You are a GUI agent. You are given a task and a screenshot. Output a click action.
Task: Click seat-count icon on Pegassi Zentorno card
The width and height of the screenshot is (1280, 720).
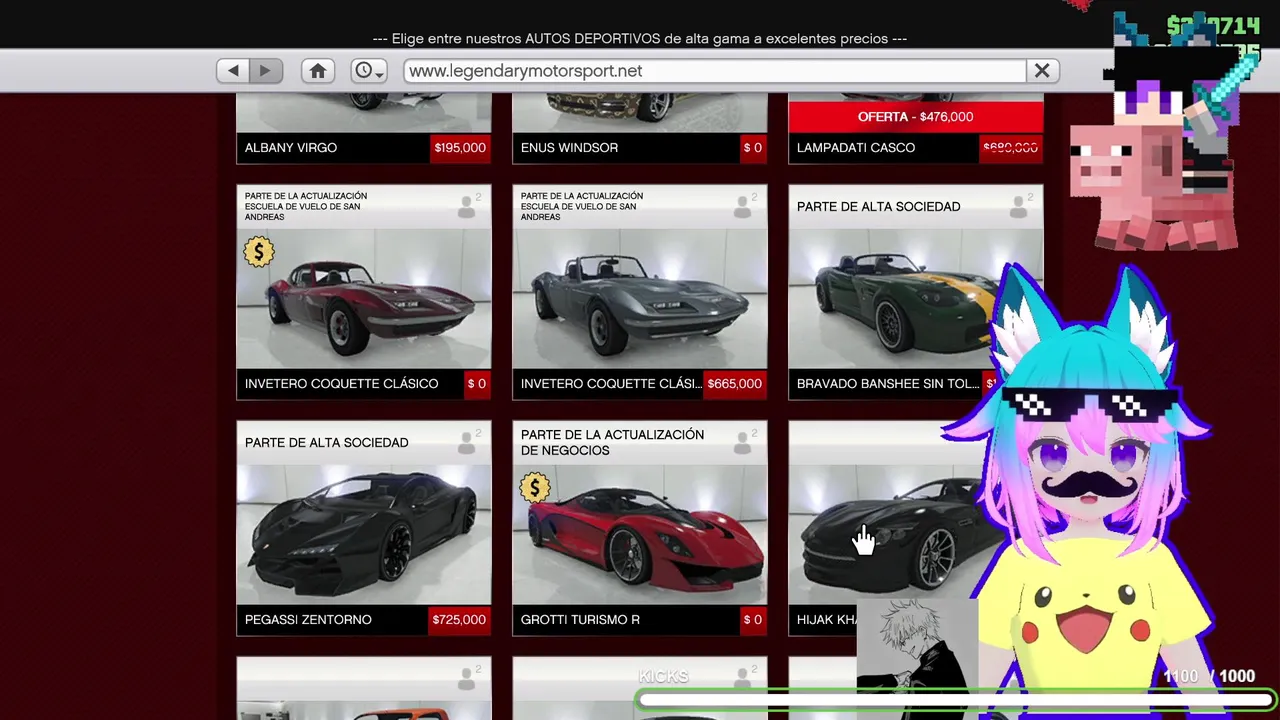click(467, 442)
